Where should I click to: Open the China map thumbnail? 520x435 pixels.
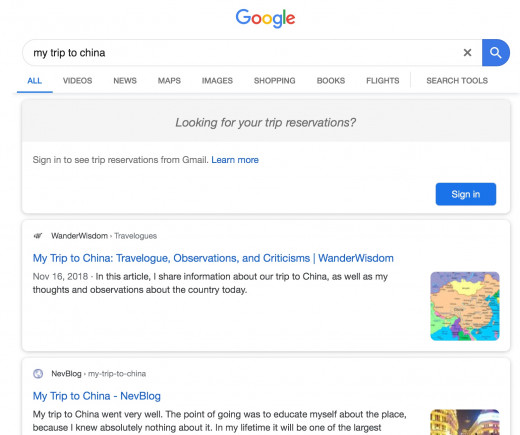pos(465,306)
